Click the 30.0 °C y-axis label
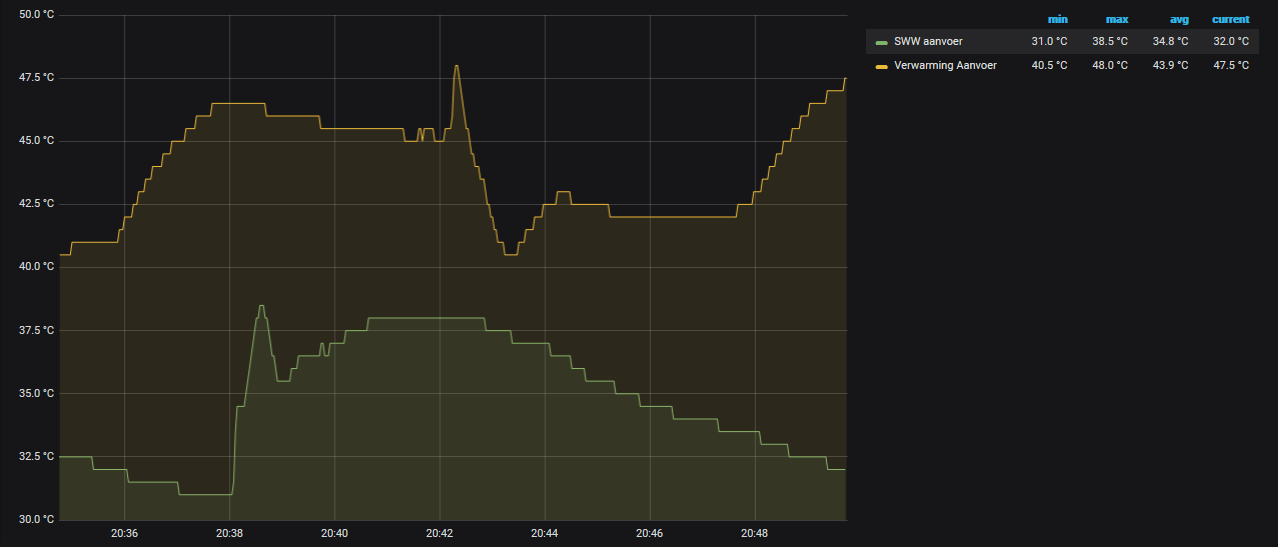Viewport: 1278px width, 547px height. tap(36, 519)
